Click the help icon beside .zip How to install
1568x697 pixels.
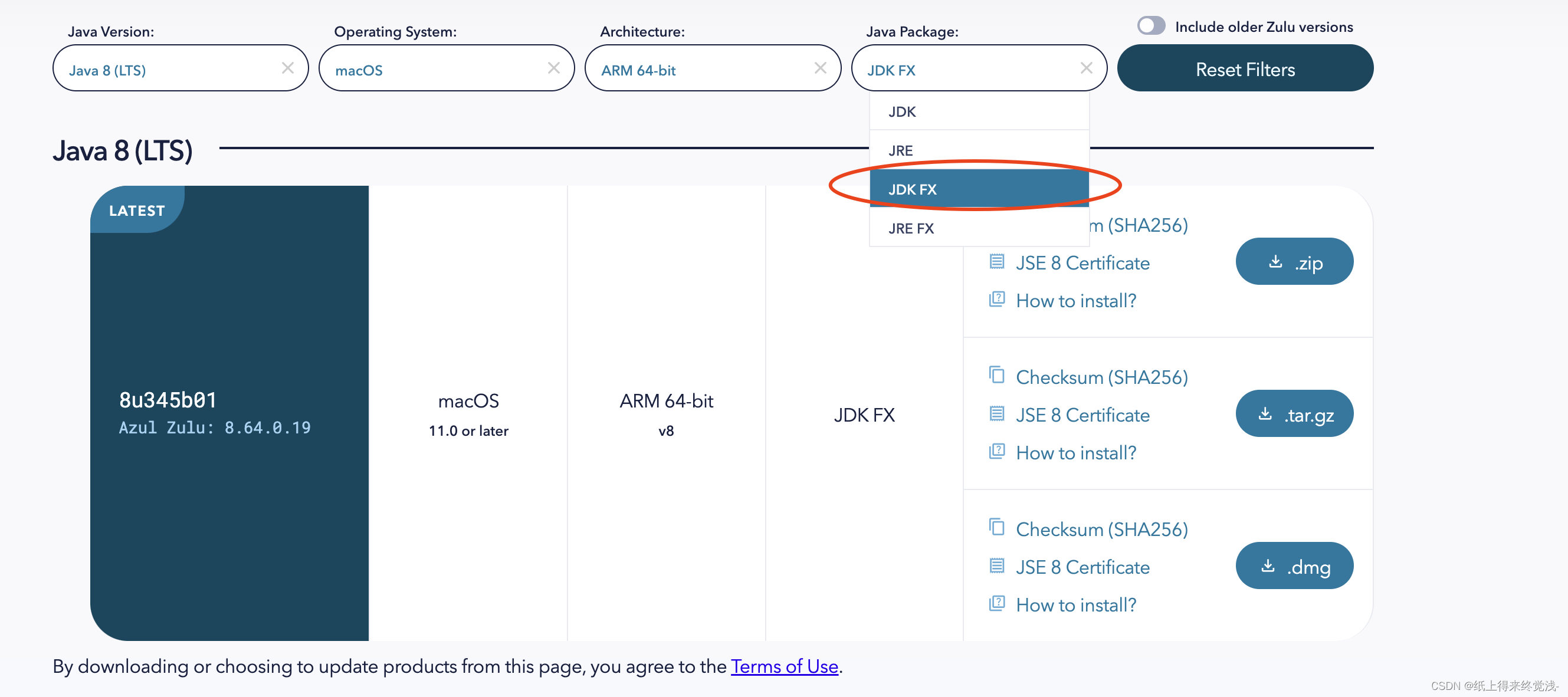tap(996, 299)
